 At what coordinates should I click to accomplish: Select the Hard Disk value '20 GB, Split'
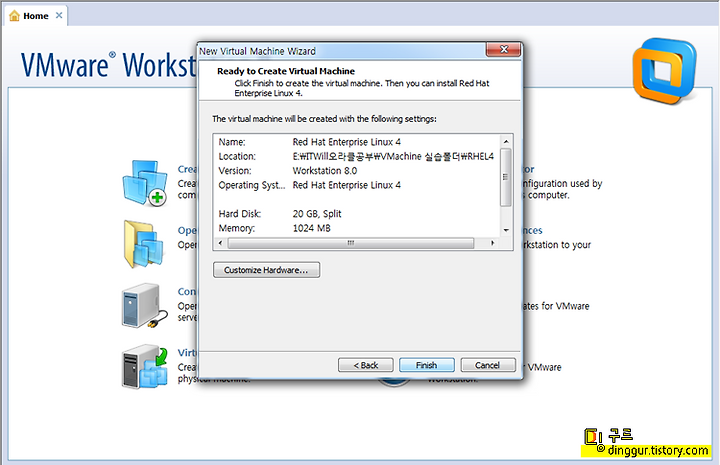click(x=317, y=214)
